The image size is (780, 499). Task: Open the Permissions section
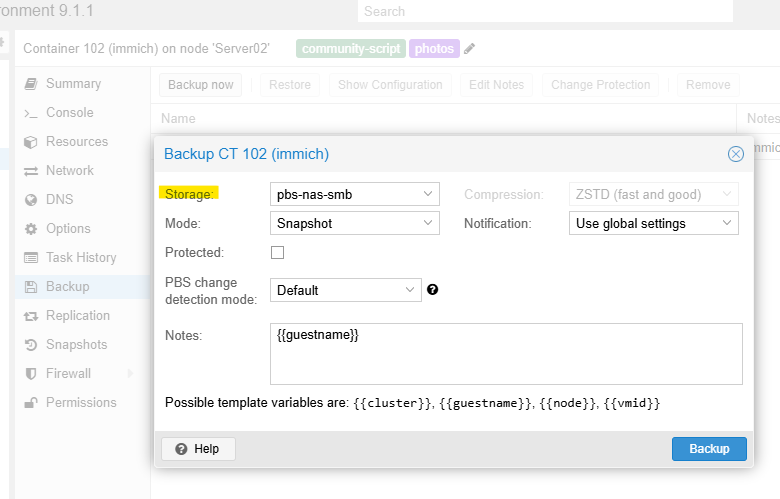(x=80, y=403)
